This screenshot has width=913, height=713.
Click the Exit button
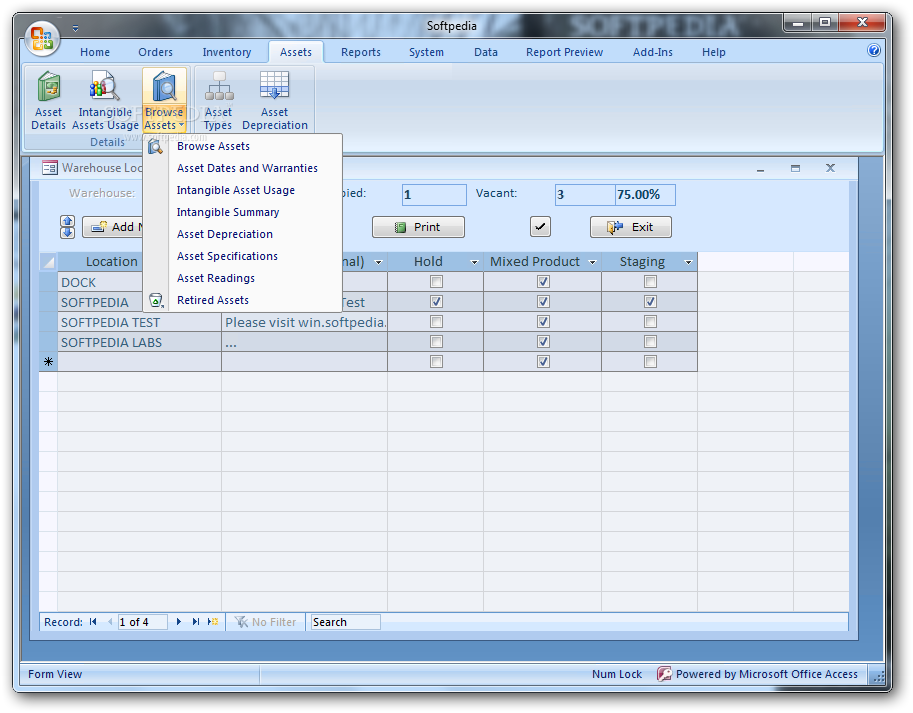click(631, 227)
